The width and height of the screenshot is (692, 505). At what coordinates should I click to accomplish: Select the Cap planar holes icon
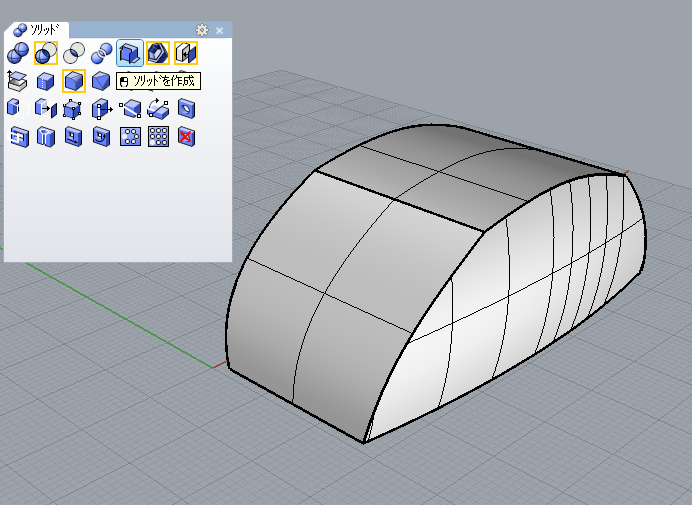tap(186, 53)
